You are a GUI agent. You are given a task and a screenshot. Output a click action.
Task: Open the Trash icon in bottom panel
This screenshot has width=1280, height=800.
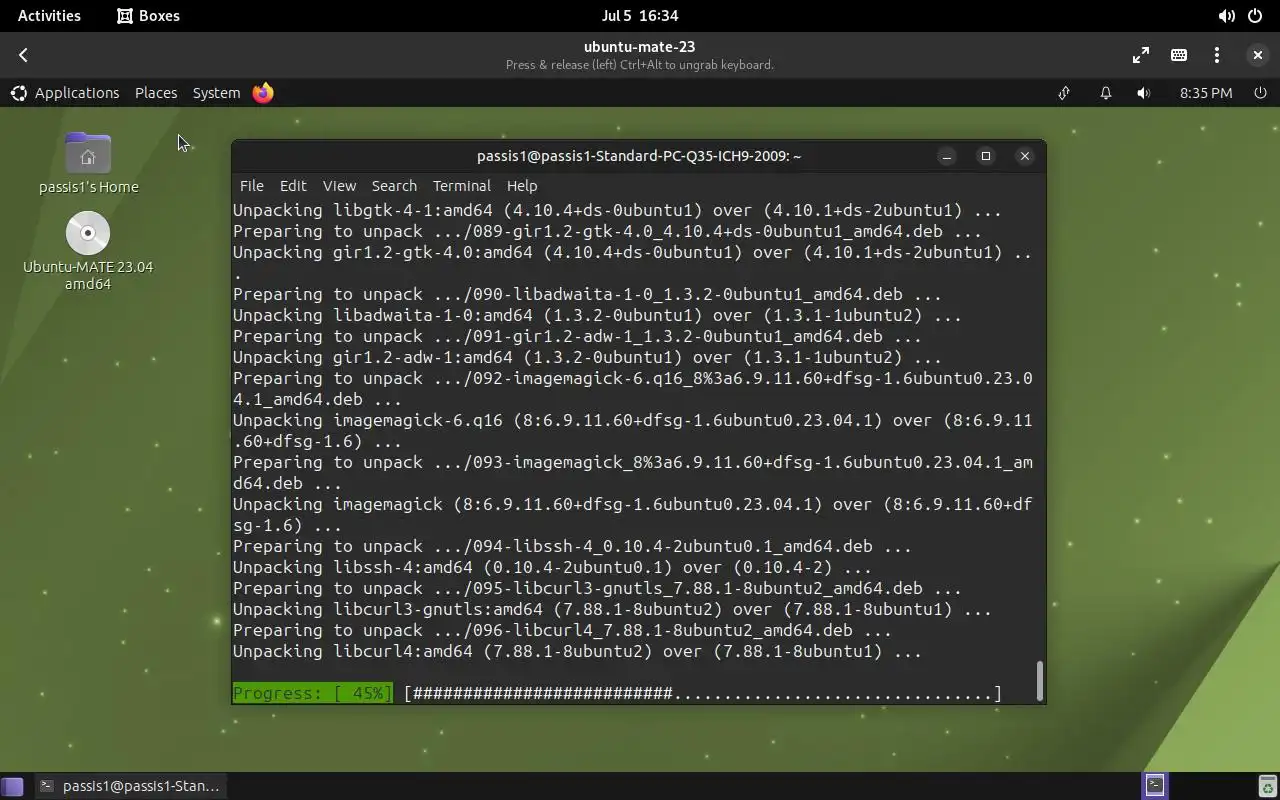tap(1267, 786)
